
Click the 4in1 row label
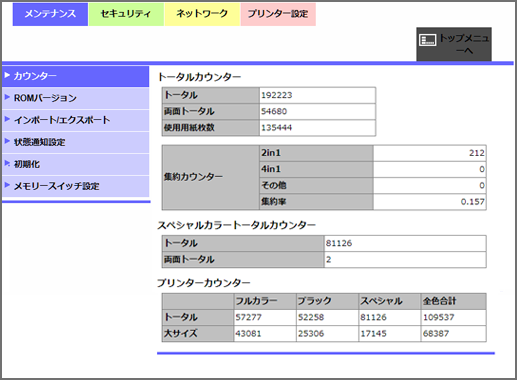click(316, 169)
